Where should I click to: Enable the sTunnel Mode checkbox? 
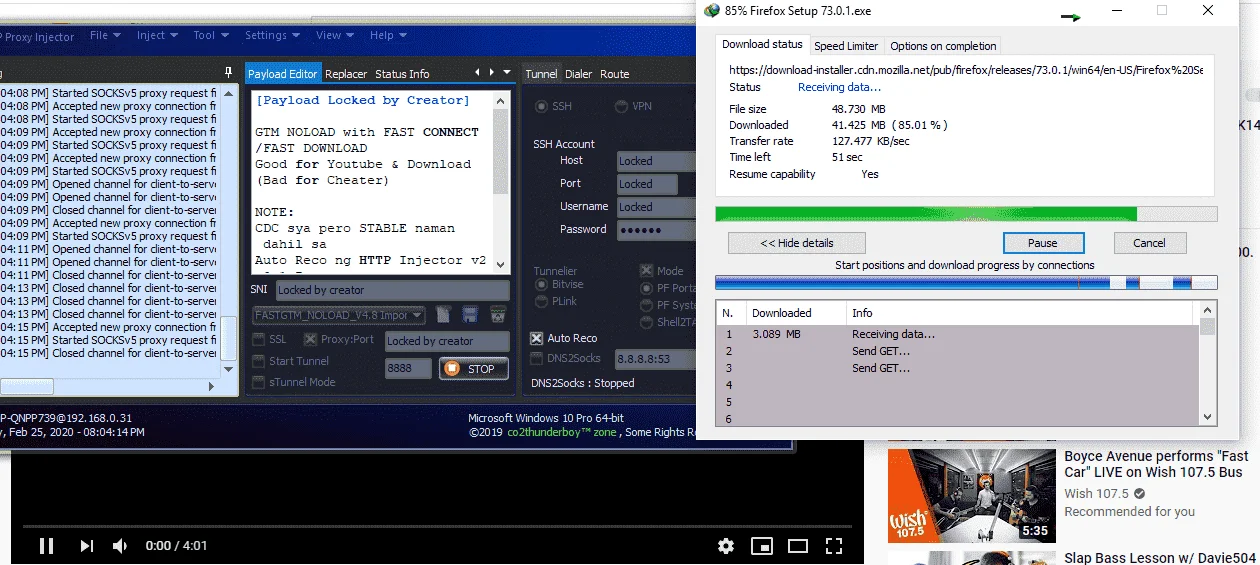(259, 382)
